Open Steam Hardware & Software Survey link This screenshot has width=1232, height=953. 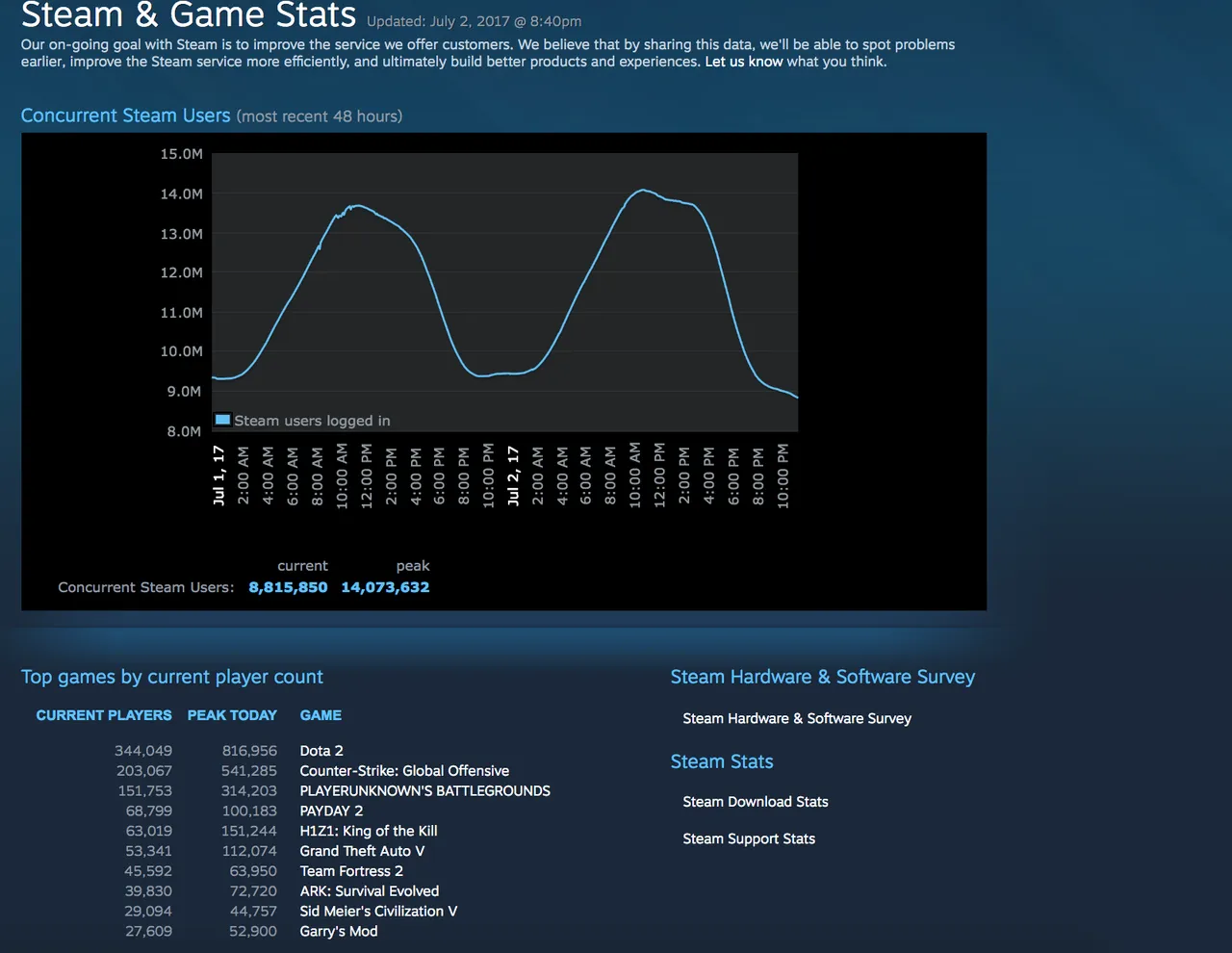[x=797, y=718]
